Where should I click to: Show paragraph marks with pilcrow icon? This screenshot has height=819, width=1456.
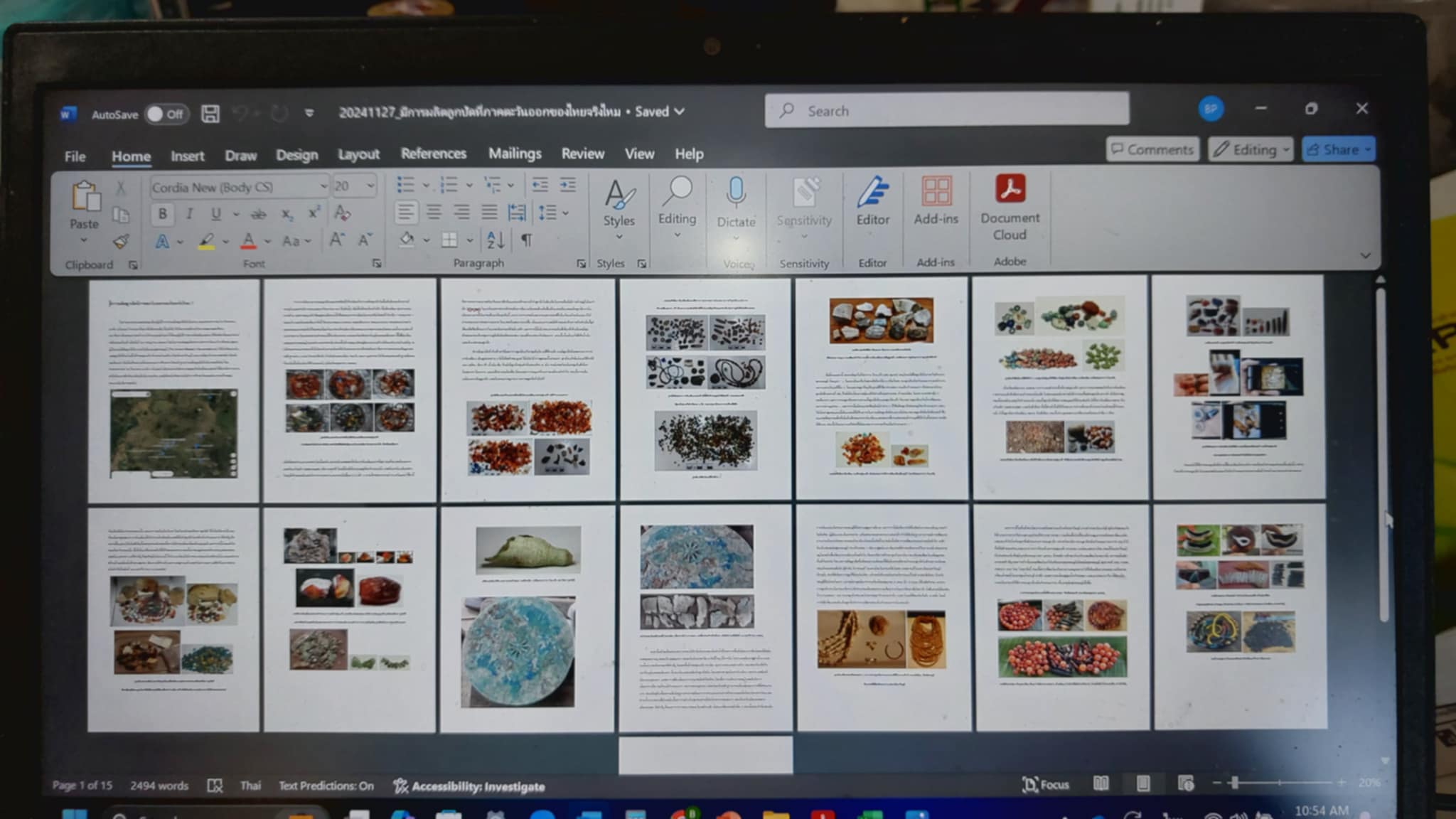pyautogui.click(x=526, y=240)
